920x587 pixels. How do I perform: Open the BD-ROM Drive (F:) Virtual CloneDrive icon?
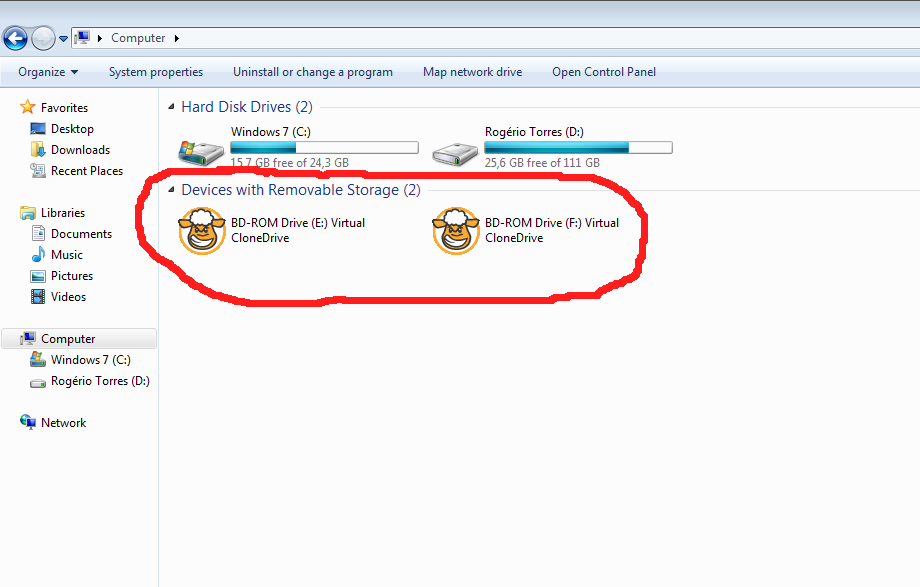tap(456, 232)
